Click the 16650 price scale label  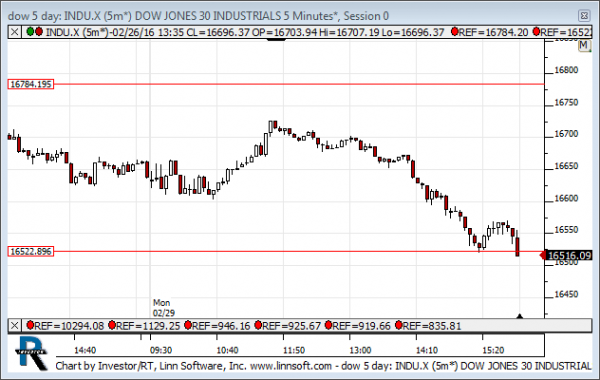[x=566, y=166]
